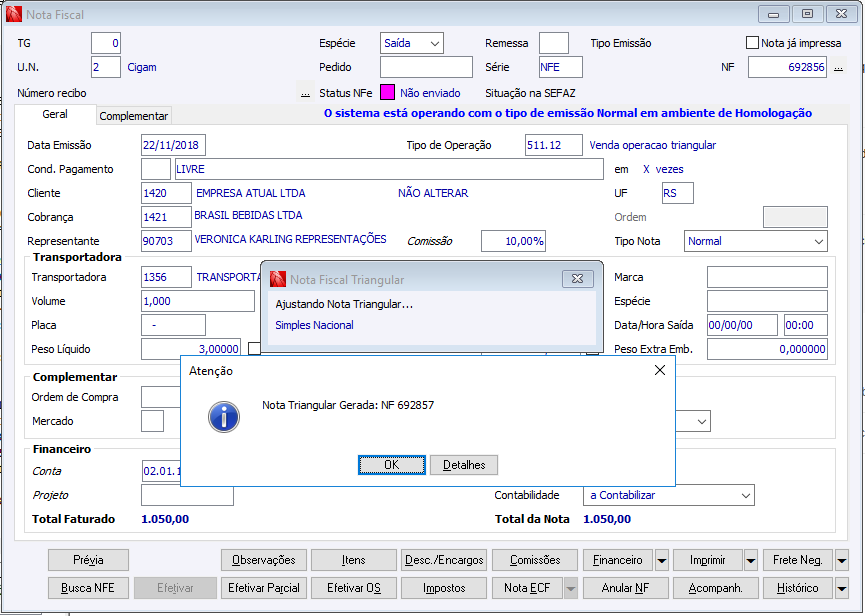
Task: Click the Acompanh. button
Action: (716, 588)
